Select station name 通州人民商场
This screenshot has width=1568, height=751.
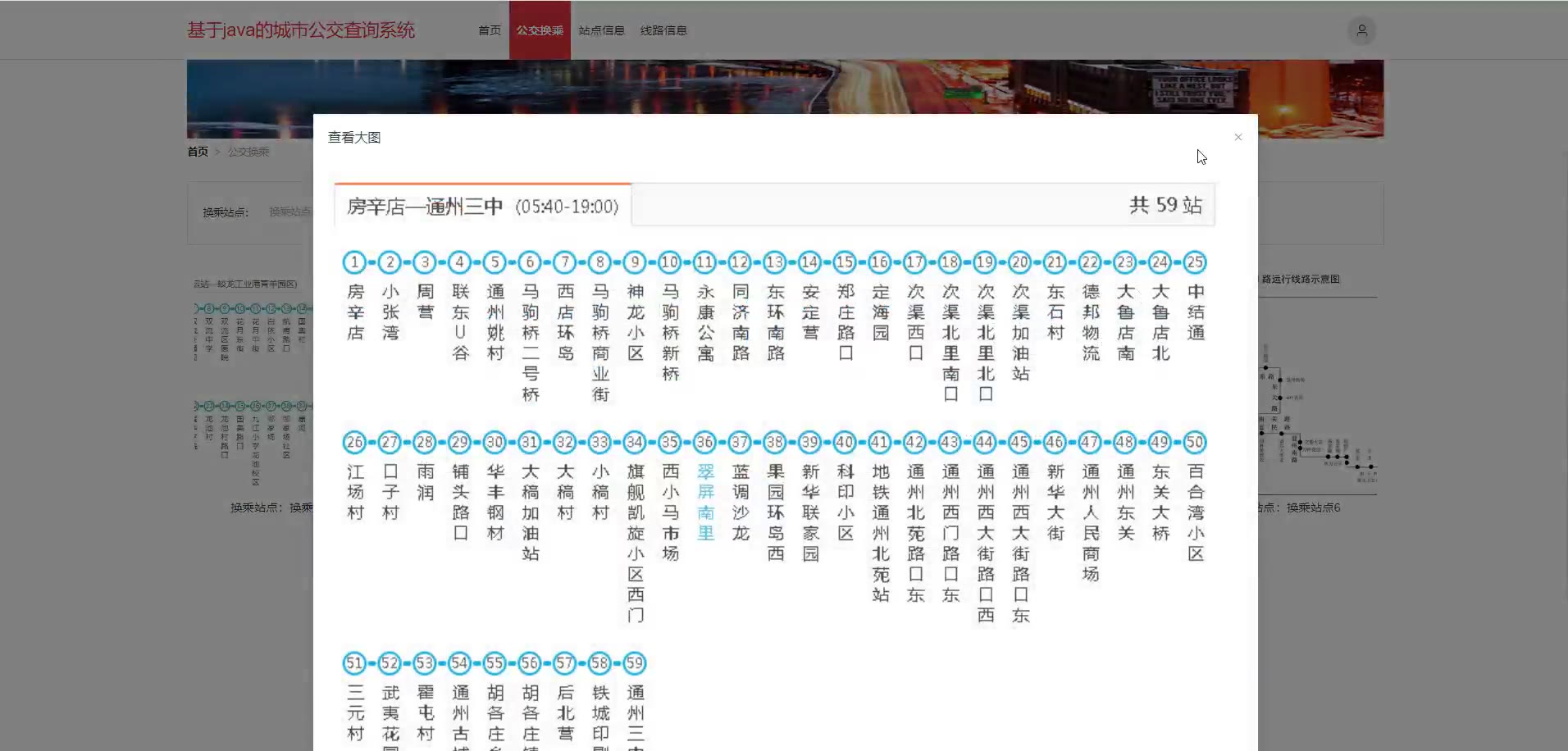coord(1090,523)
